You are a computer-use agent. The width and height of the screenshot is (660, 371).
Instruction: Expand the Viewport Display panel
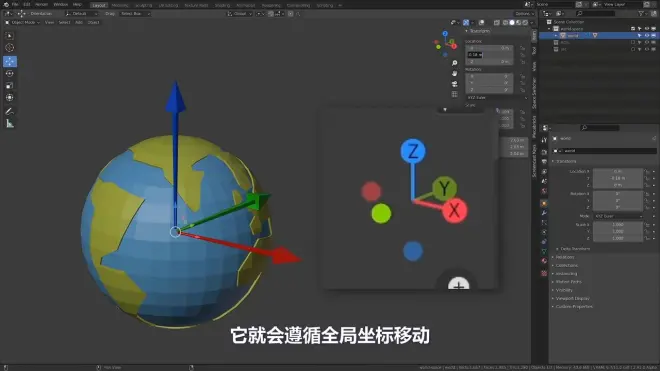[572, 298]
